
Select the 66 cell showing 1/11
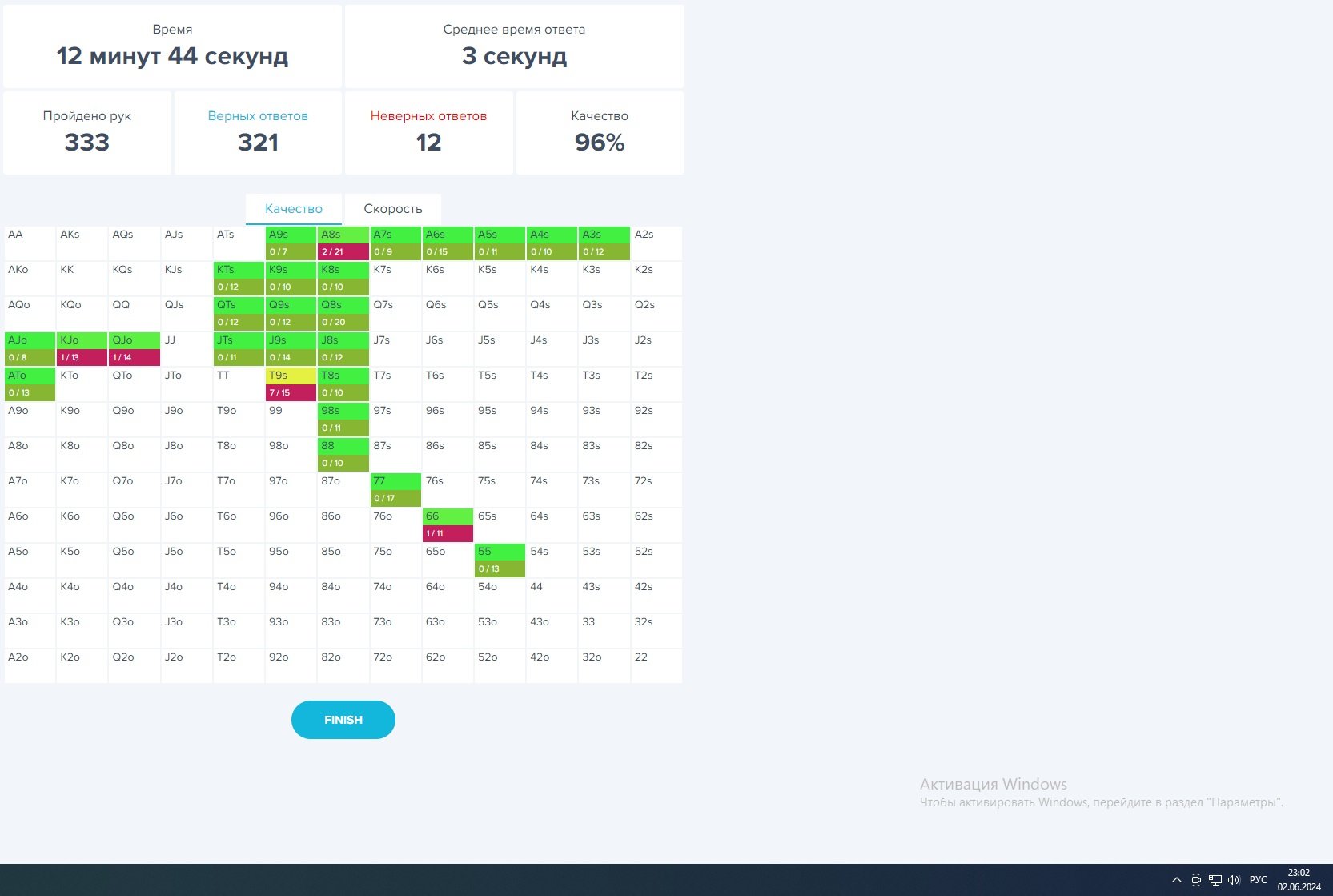(x=448, y=525)
